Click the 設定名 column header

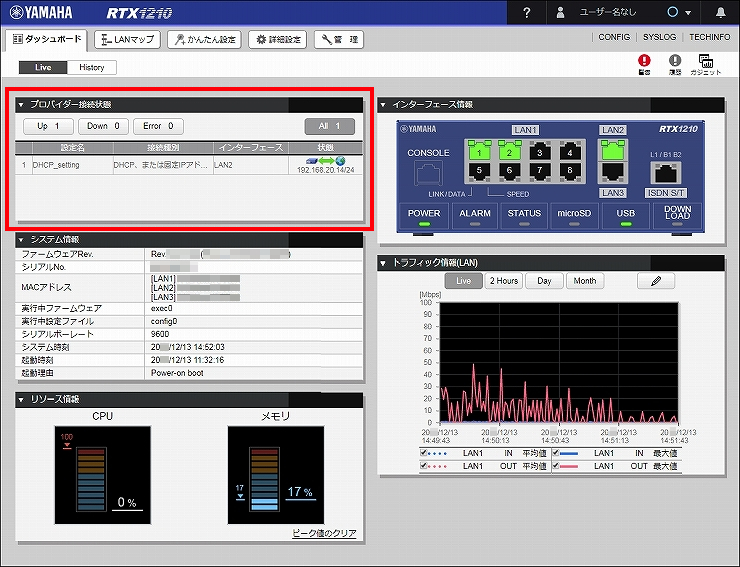(72, 148)
